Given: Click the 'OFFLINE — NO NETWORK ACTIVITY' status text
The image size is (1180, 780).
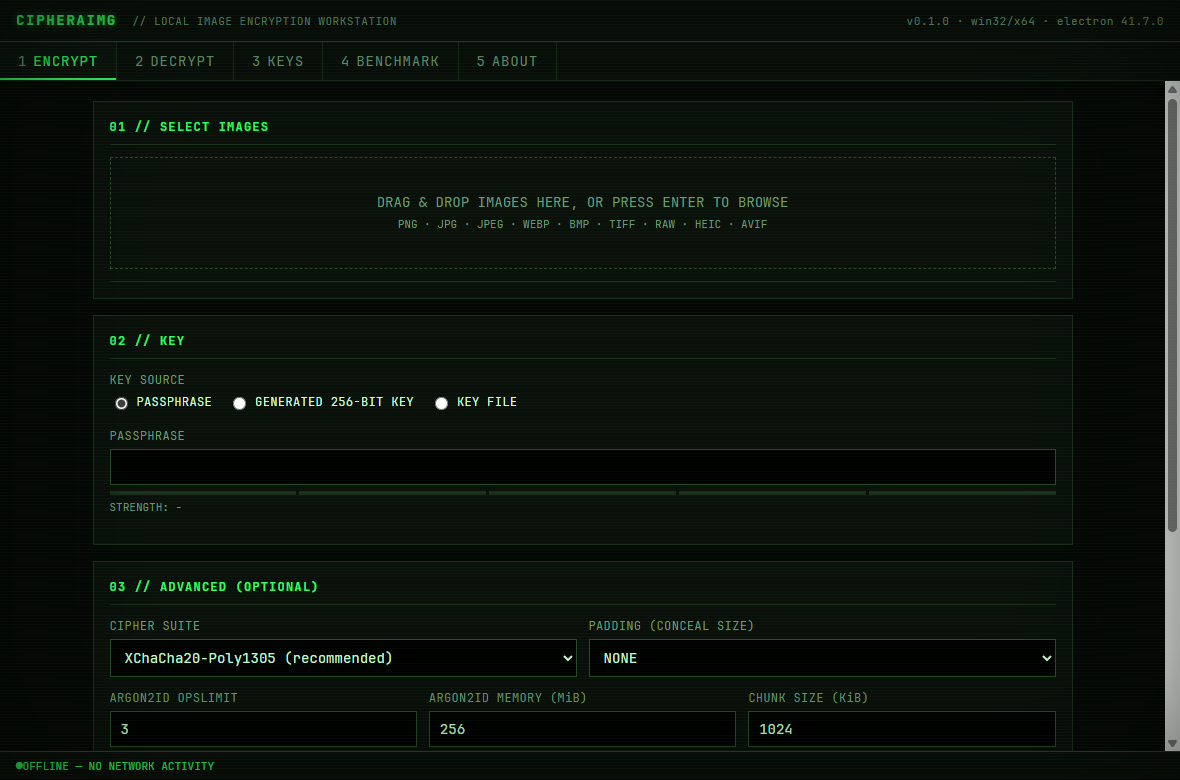Looking at the screenshot, I should point(118,766).
